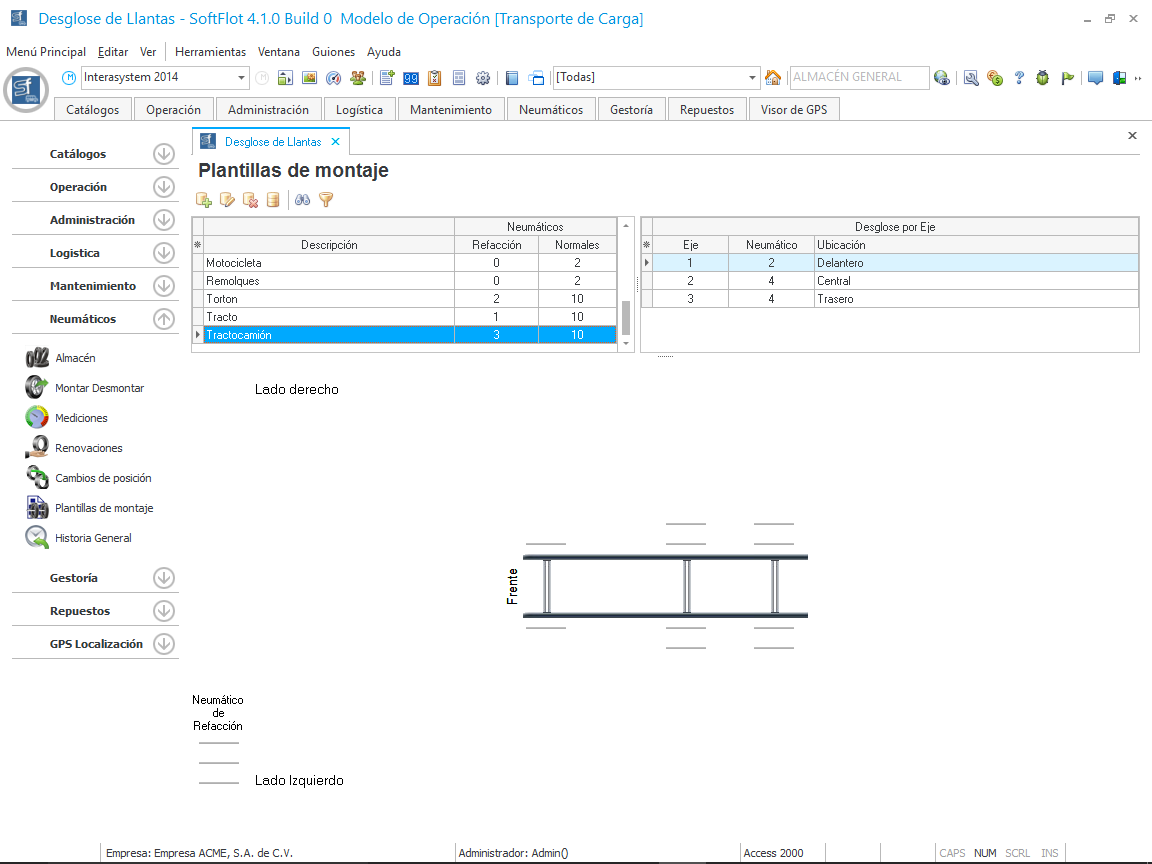Open Montar Desmontar in the sidebar
The height and width of the screenshot is (864, 1152).
point(99,388)
